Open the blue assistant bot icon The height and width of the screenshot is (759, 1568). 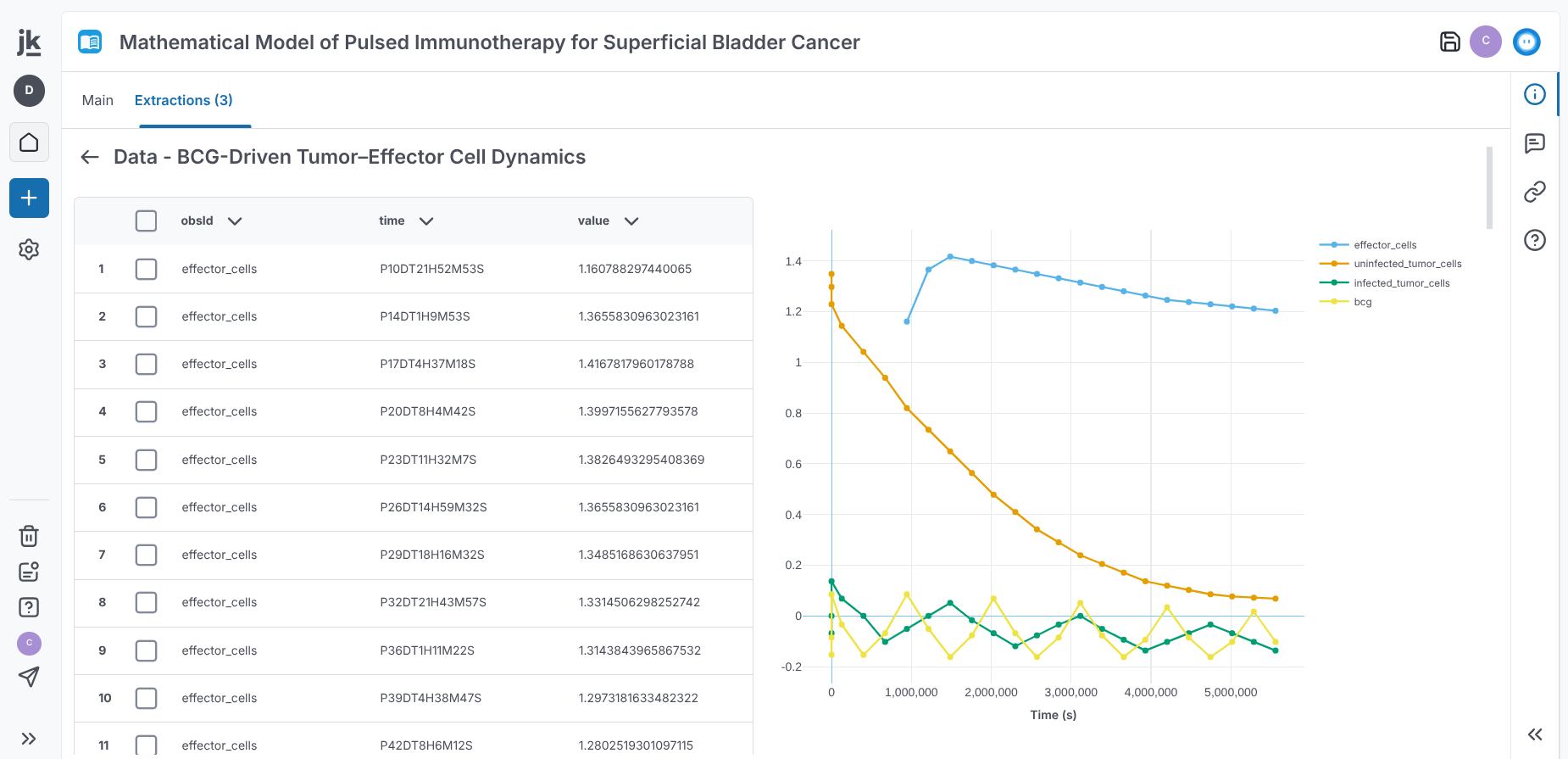[1526, 42]
